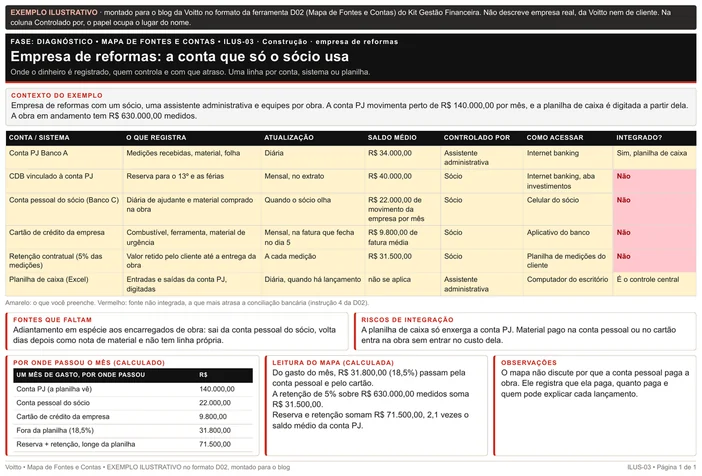Click 'LEITURA DO MAPA (CALCULADA)' heading
The height and width of the screenshot is (476, 702).
click(x=333, y=363)
